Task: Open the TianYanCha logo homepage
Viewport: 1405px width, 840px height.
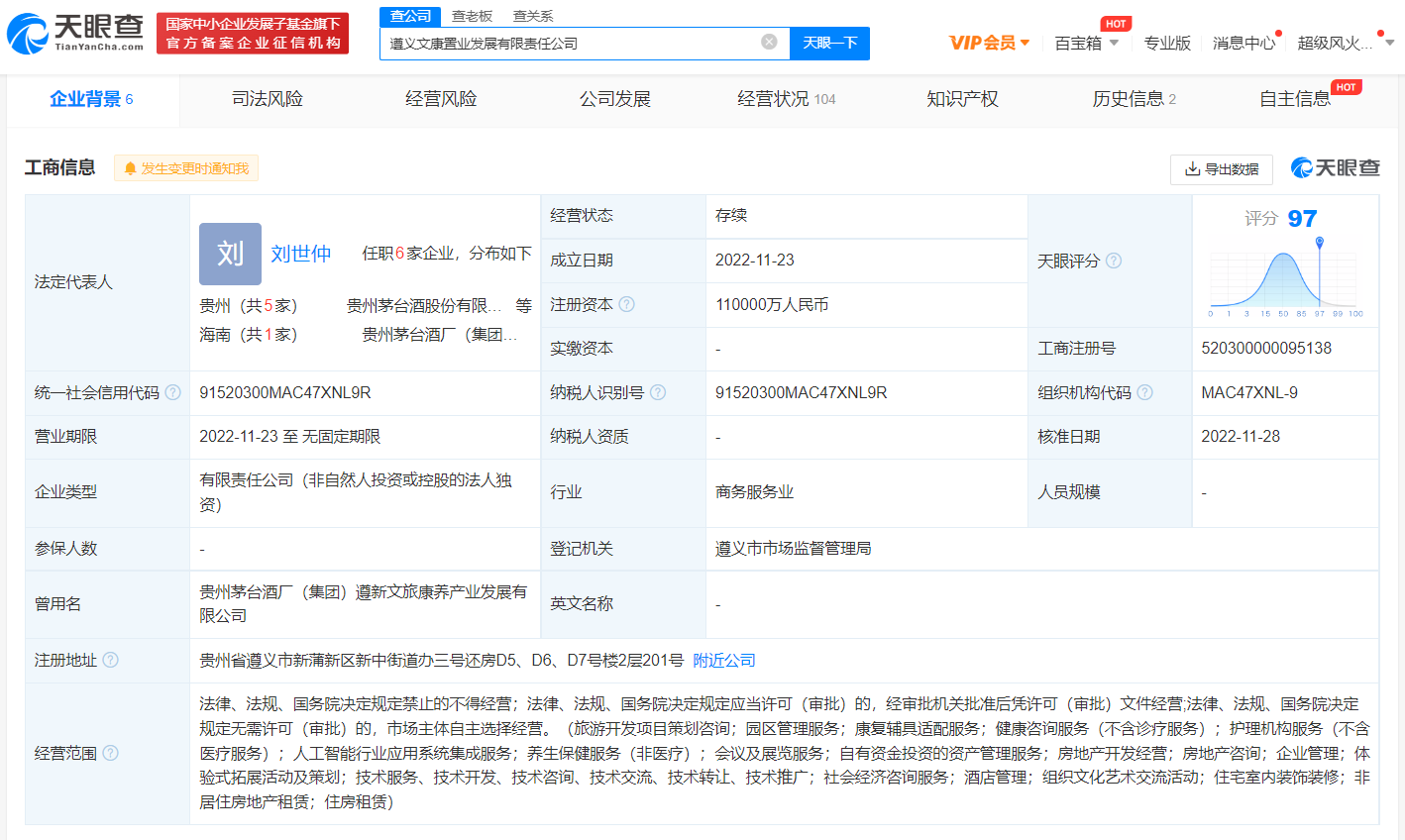Action: click(x=76, y=34)
